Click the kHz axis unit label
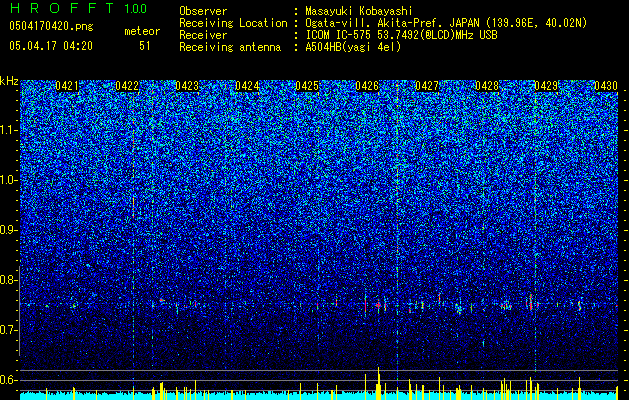629x400 pixels. pyautogui.click(x=9, y=81)
